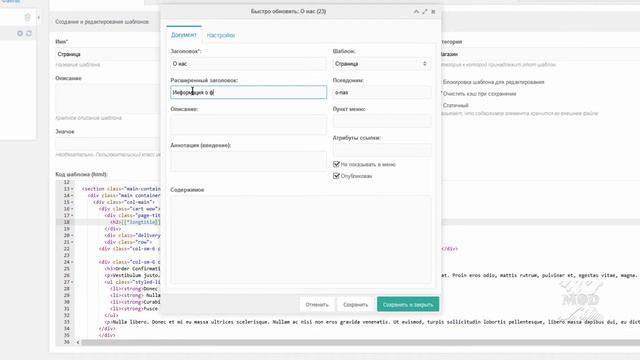Focus the Расширенный заголовок input field
Viewport: 640px width, 360px height.
tap(248, 92)
